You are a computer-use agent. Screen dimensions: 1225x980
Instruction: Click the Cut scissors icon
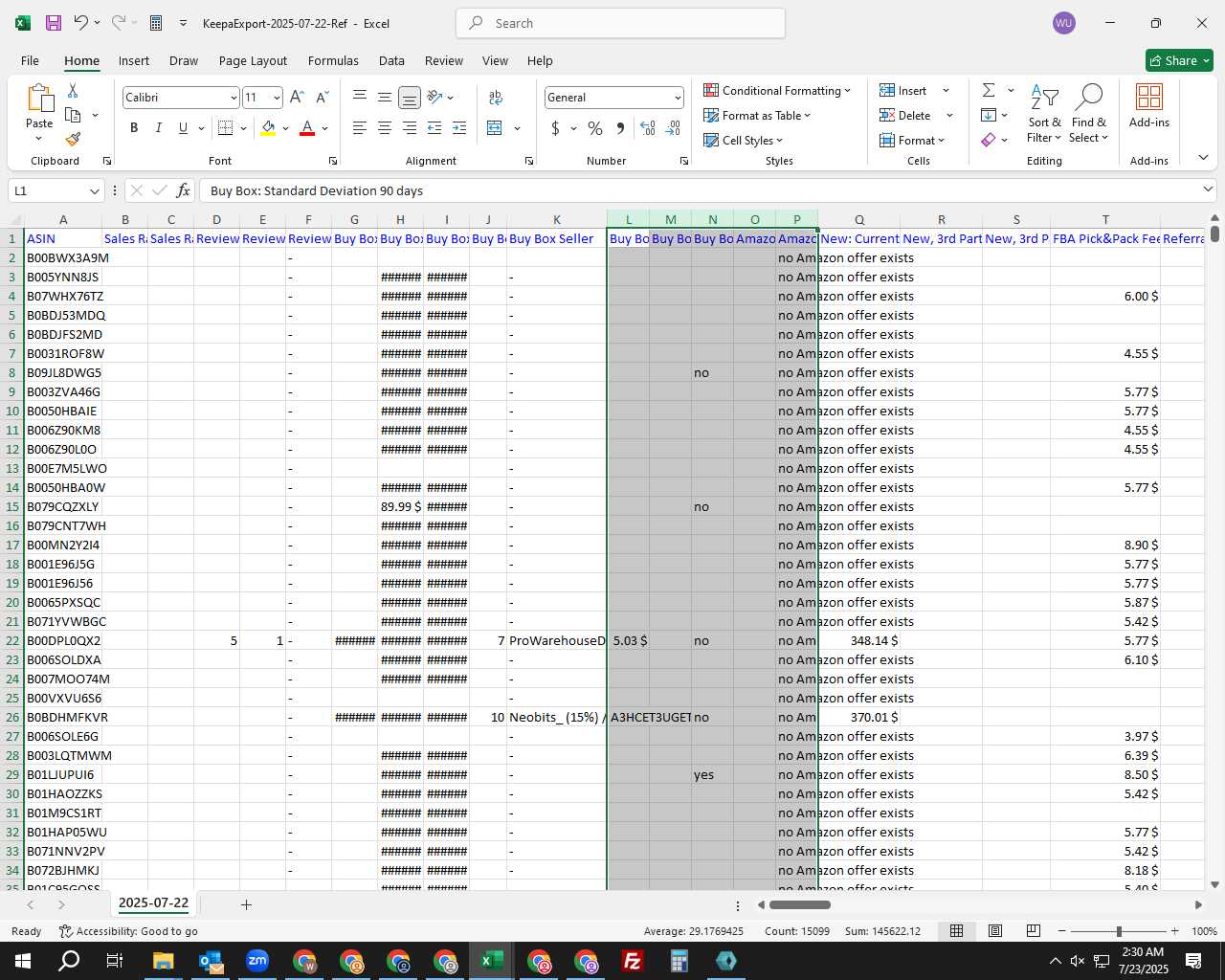coord(73,91)
